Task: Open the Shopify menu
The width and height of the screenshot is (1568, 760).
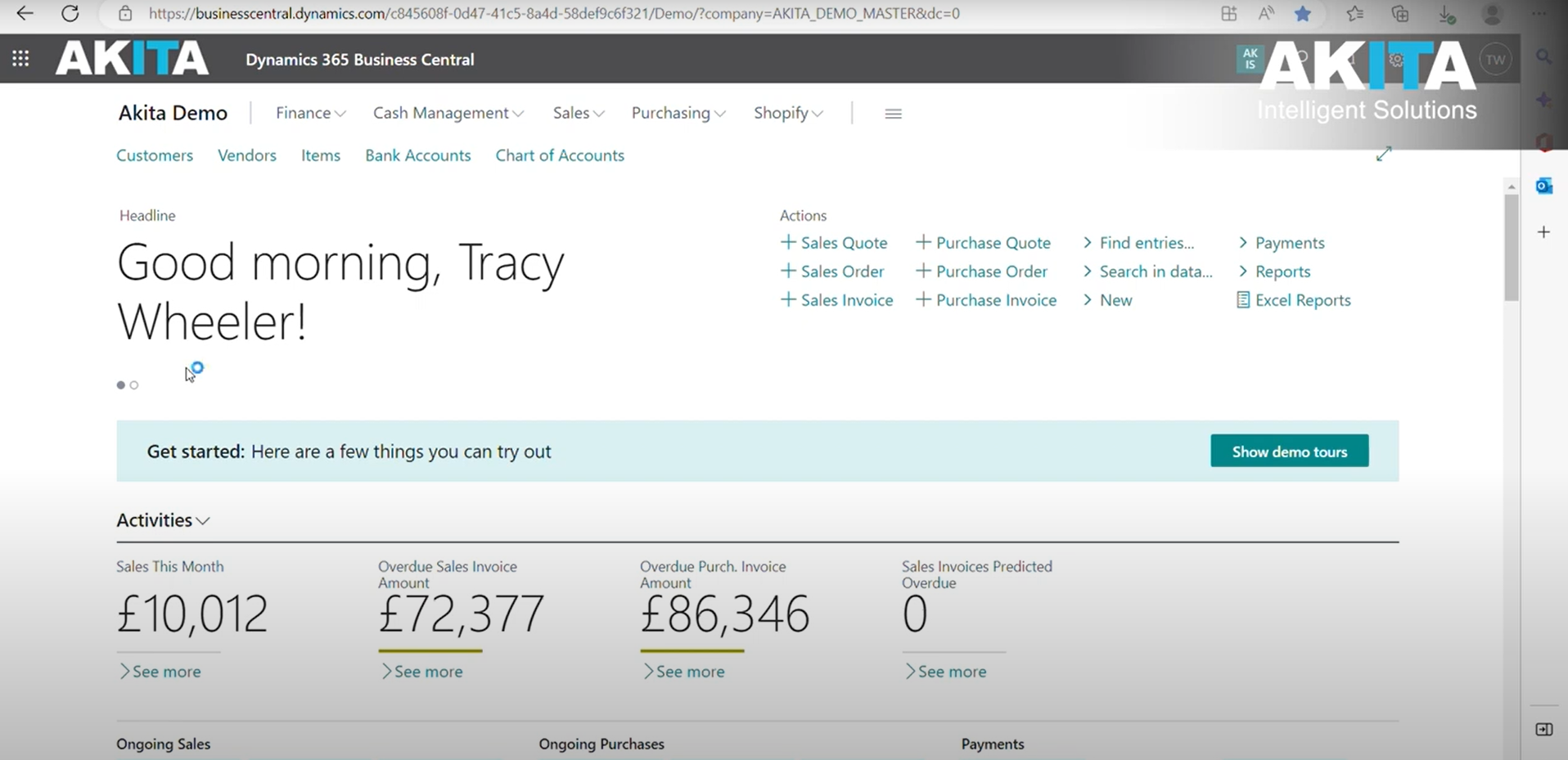Action: click(788, 113)
